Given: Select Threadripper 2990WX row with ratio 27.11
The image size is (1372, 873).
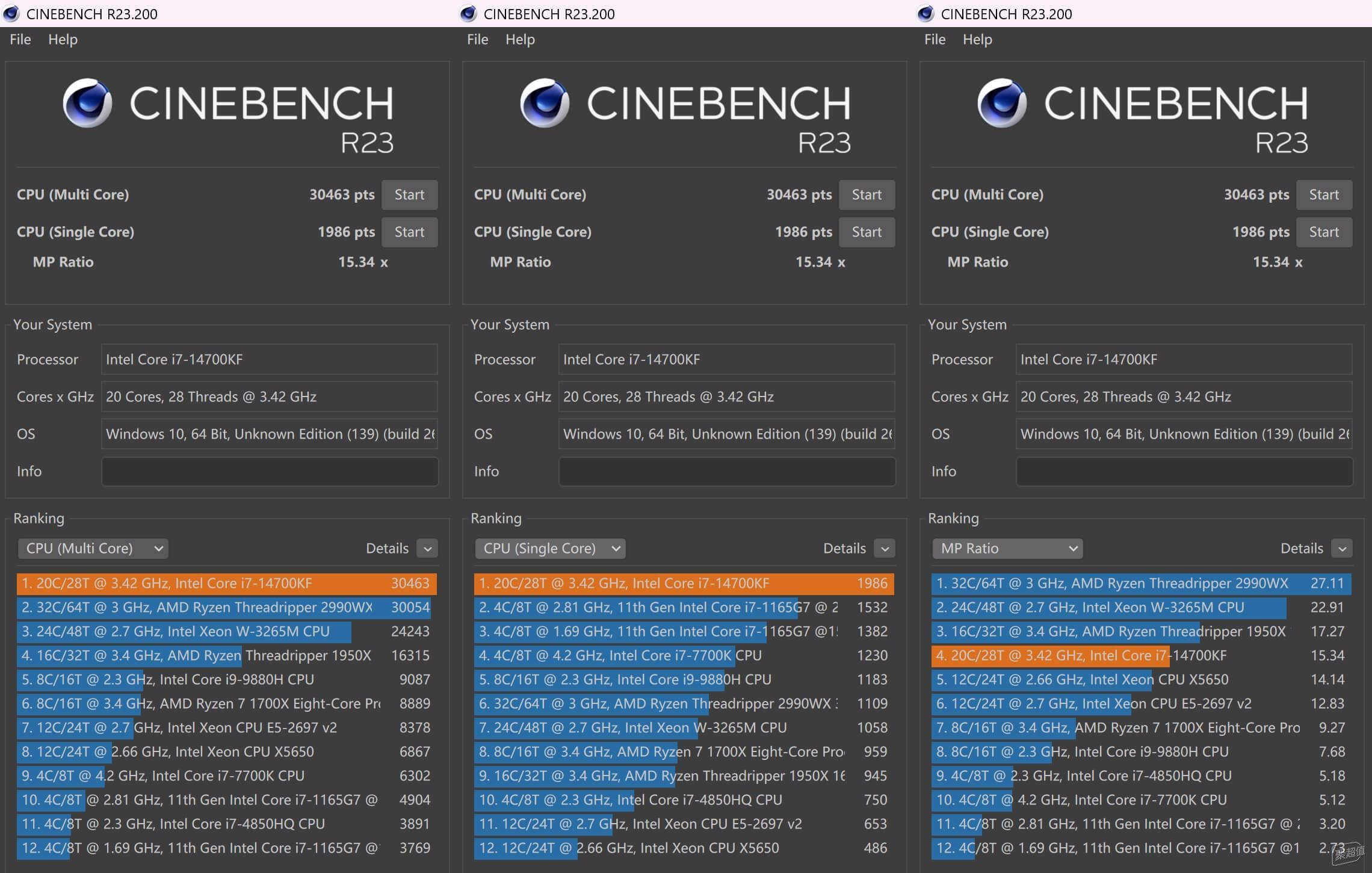Looking at the screenshot, I should 1142,583.
